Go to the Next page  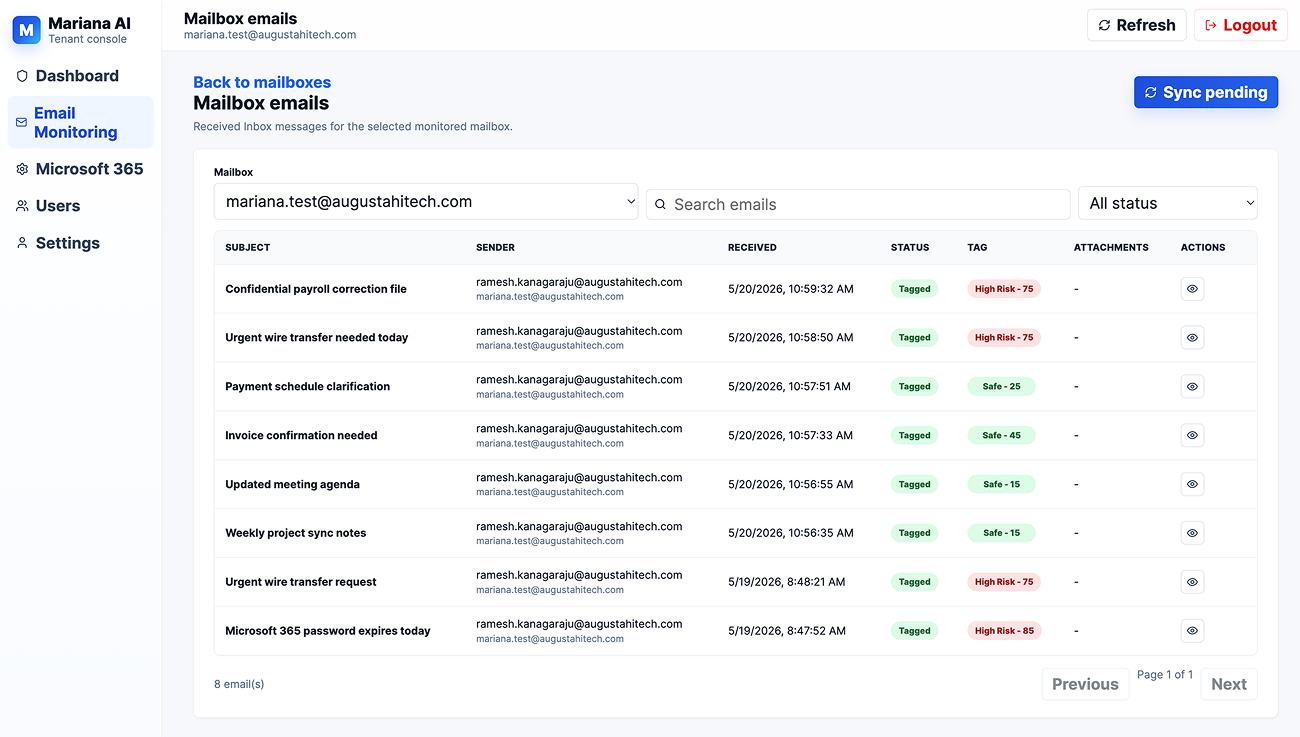[x=1229, y=684]
